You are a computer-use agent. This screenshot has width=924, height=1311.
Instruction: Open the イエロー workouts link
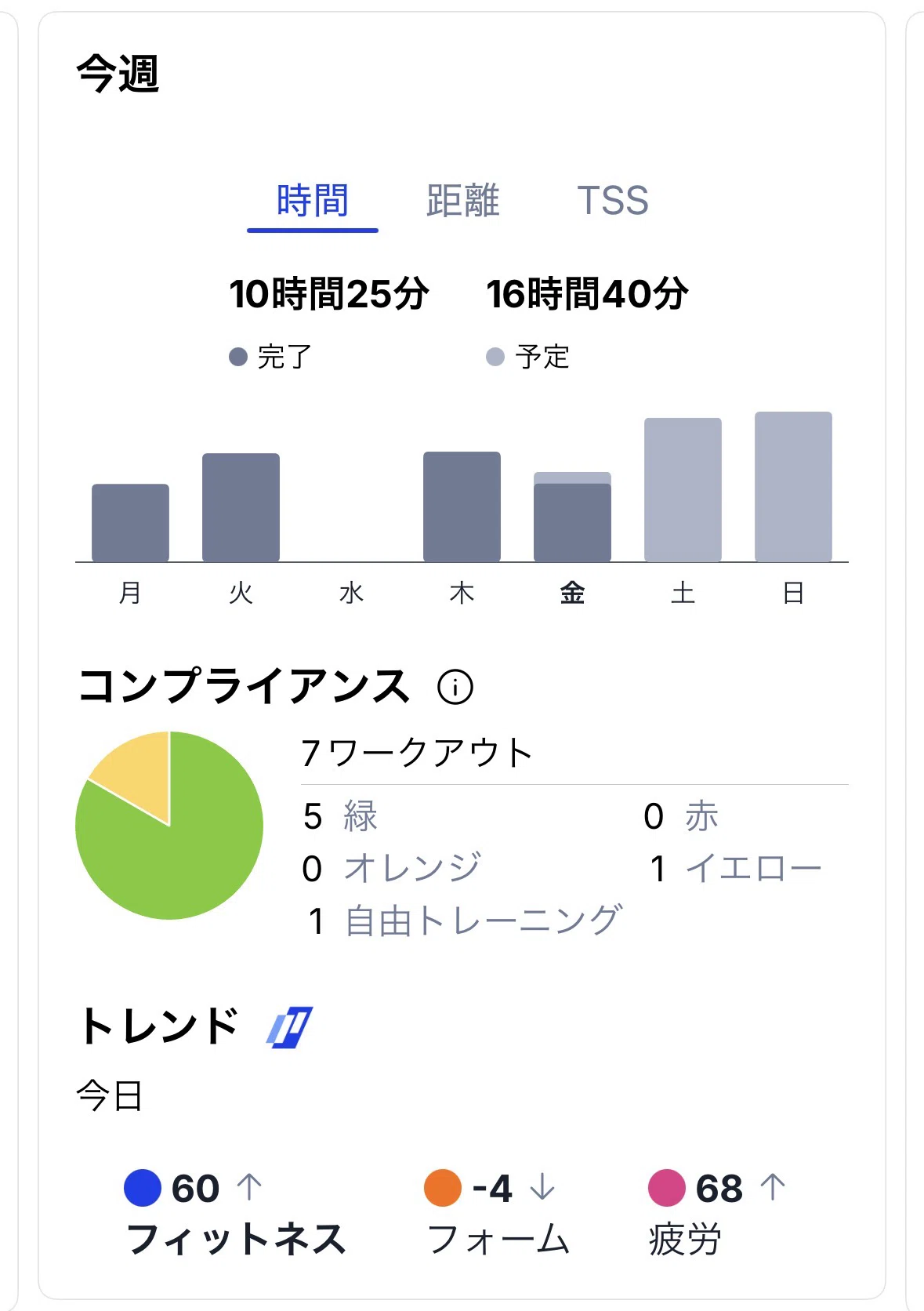click(x=753, y=868)
